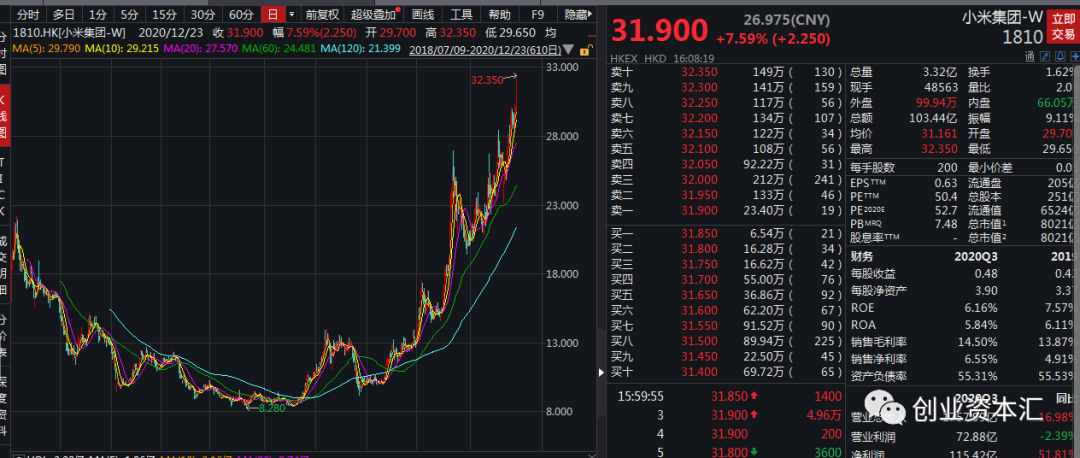Select the 1分 candle interval

point(98,14)
